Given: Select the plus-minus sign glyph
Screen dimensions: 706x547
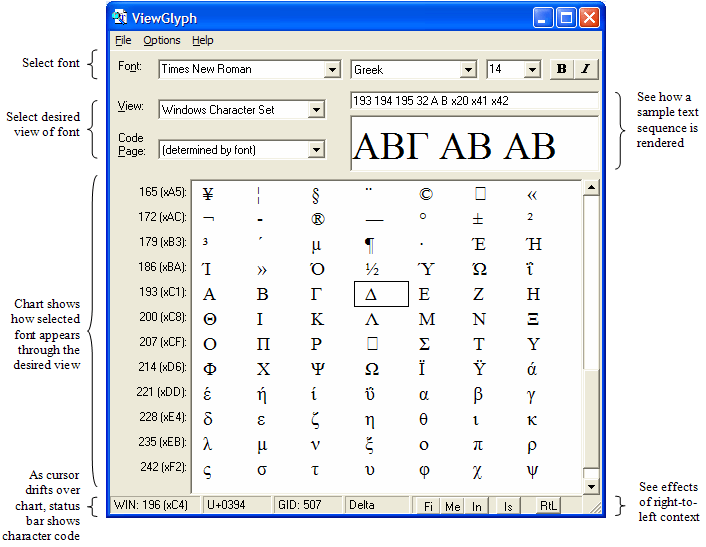Looking at the screenshot, I should tap(478, 219).
